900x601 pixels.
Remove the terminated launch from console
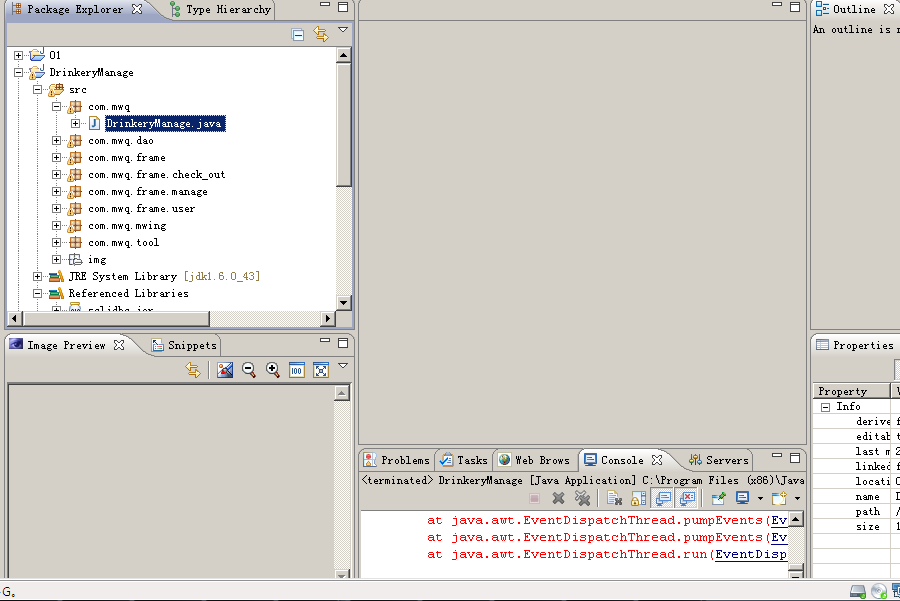pos(558,499)
